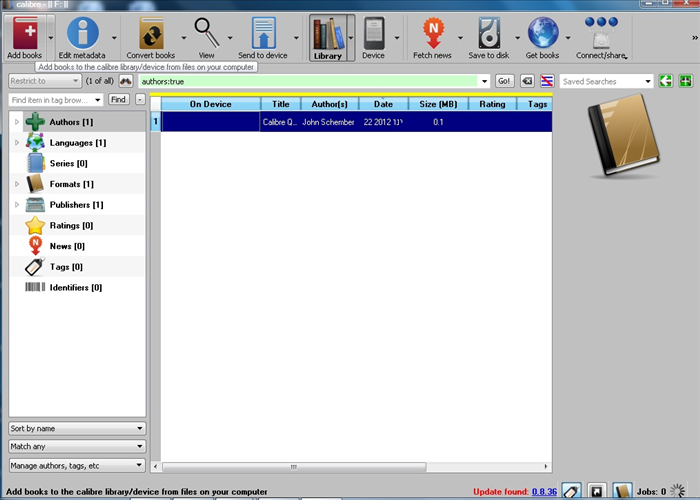Screen dimensions: 700x500
Task: Sort by Author(s) column header
Action: [329, 104]
